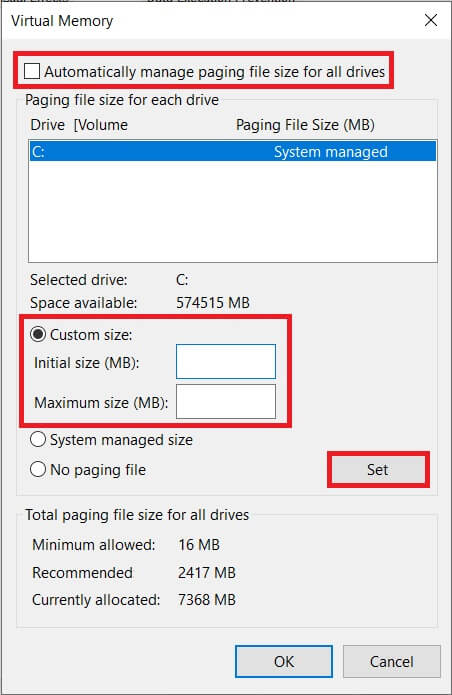This screenshot has width=452, height=695.
Task: Click the 'Drive [Volume' column header
Action: (x=79, y=125)
